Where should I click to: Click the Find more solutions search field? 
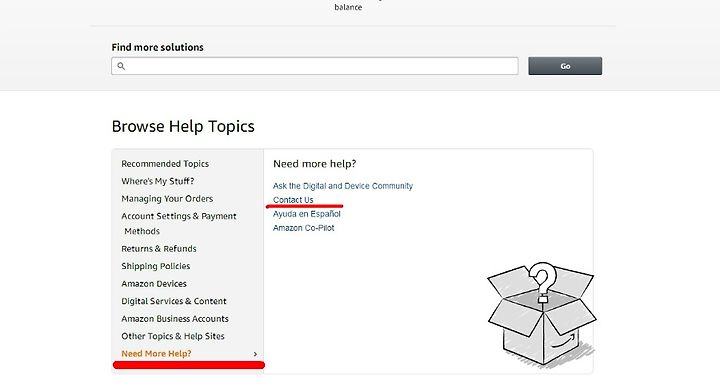[x=315, y=66]
